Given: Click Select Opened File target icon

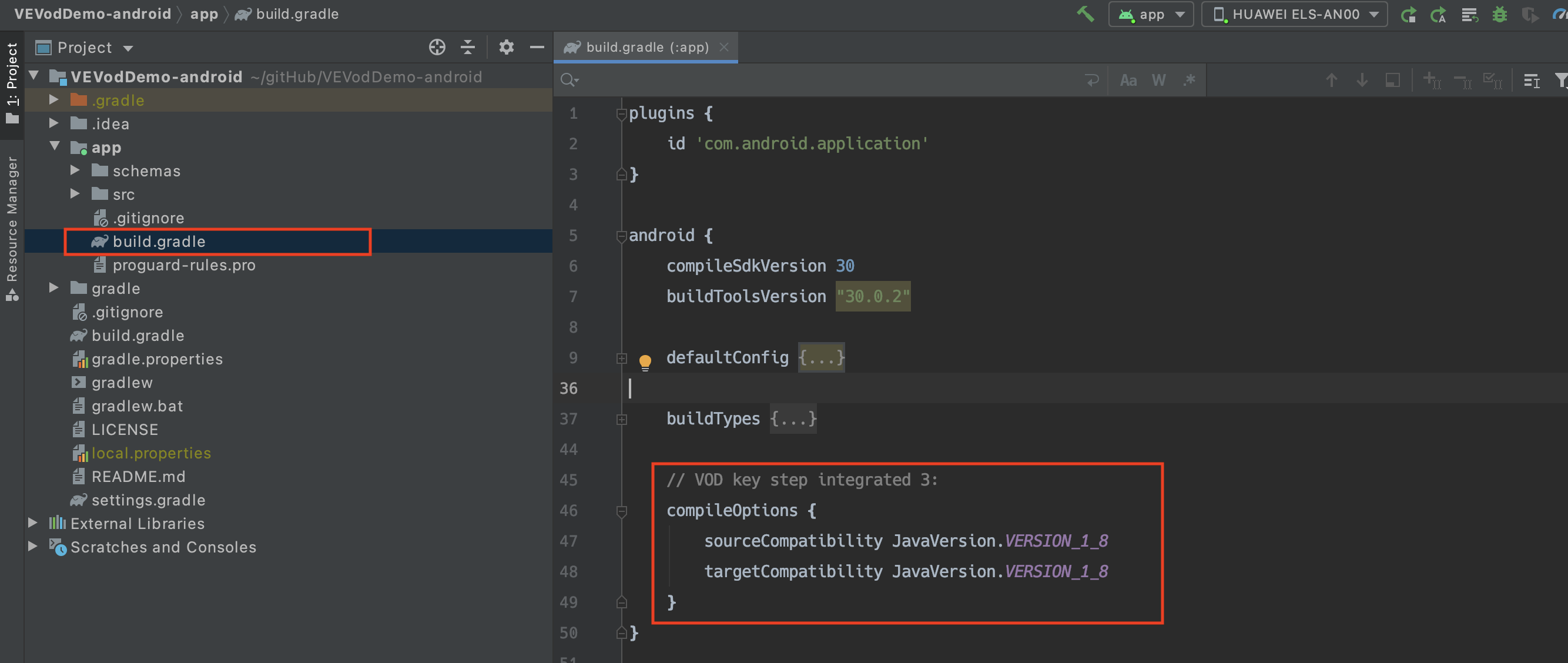Looking at the screenshot, I should [437, 47].
